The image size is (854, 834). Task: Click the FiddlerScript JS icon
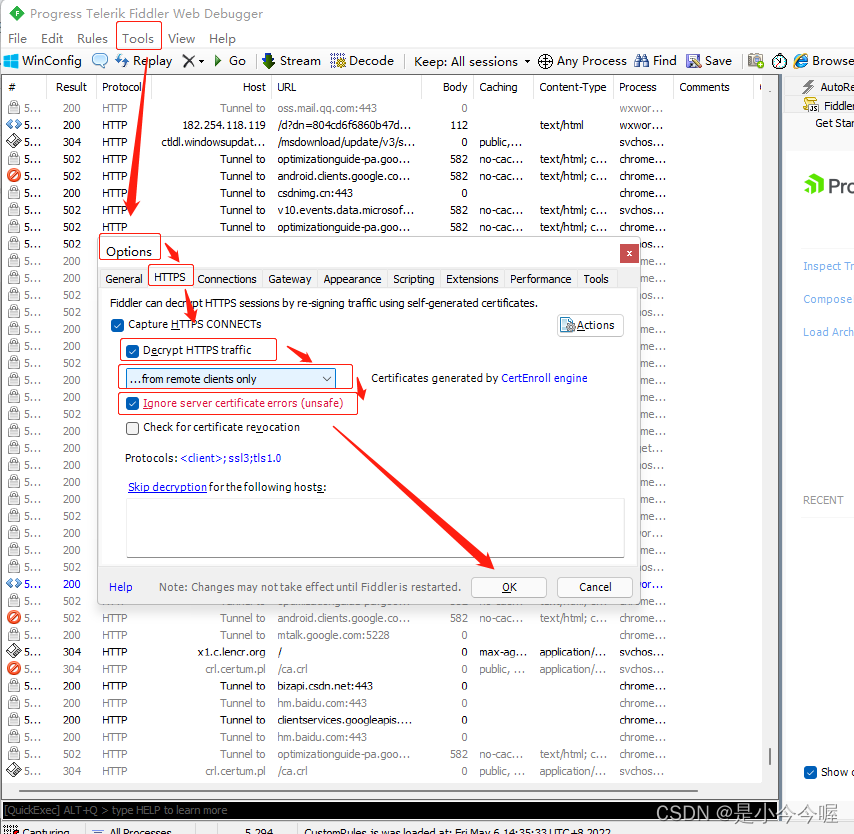(x=810, y=105)
